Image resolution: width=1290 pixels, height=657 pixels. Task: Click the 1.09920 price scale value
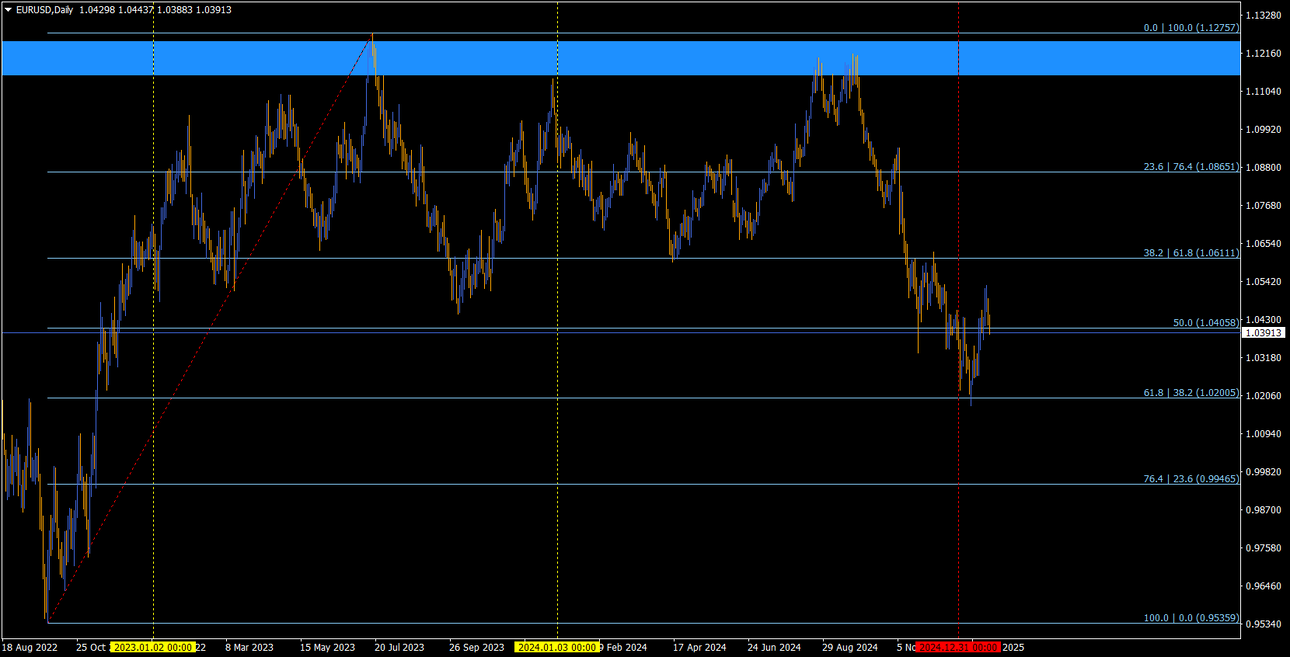point(1264,129)
